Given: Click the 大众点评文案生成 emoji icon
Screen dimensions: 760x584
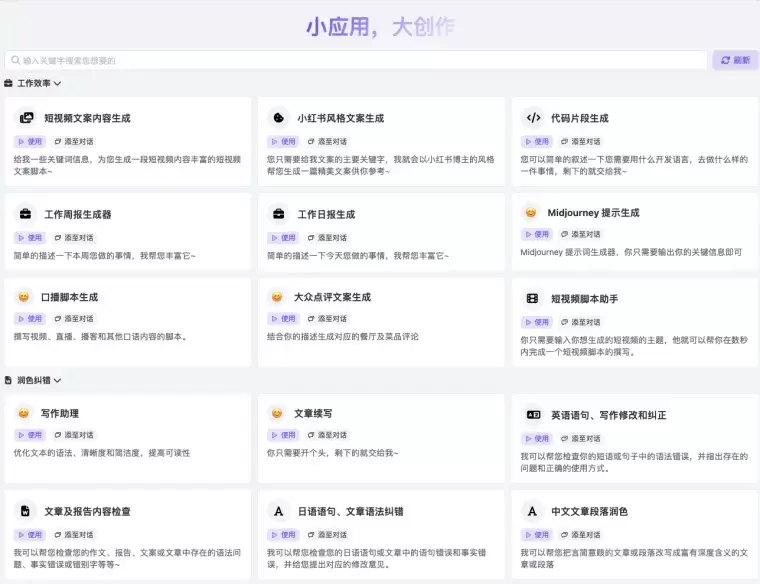Looking at the screenshot, I should coord(277,297).
